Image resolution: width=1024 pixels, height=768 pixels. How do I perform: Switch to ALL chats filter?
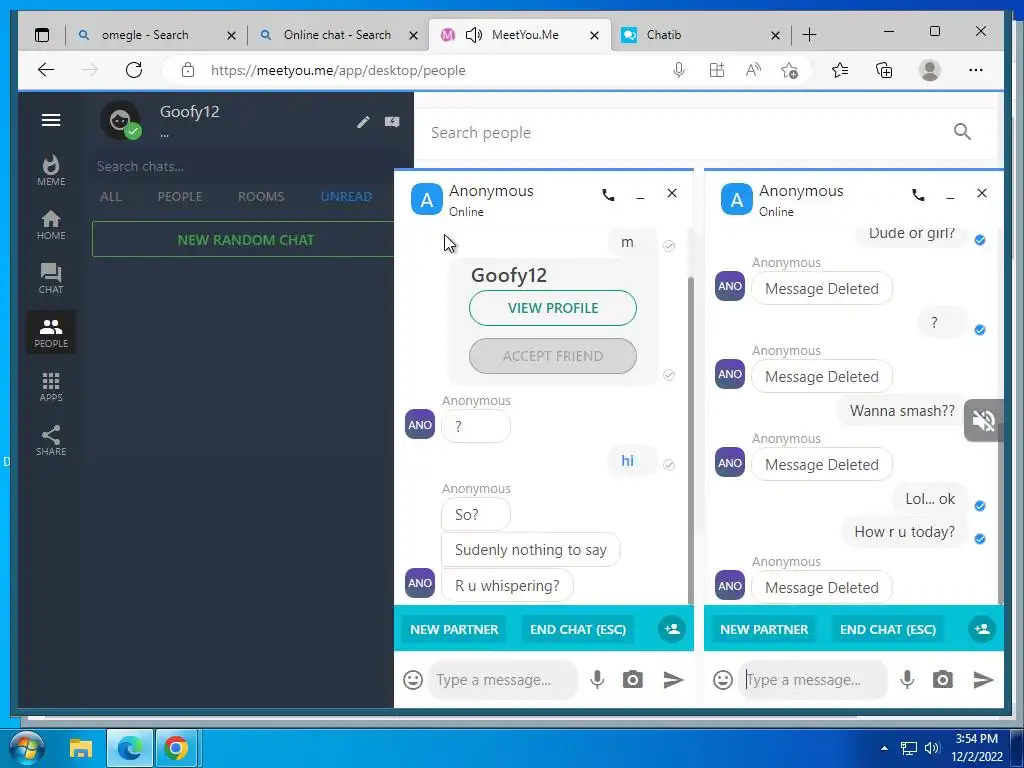point(111,197)
